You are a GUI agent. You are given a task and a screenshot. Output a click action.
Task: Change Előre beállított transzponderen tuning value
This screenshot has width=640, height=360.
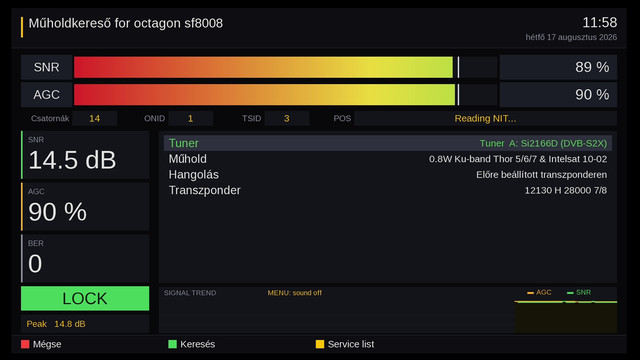tap(541, 175)
